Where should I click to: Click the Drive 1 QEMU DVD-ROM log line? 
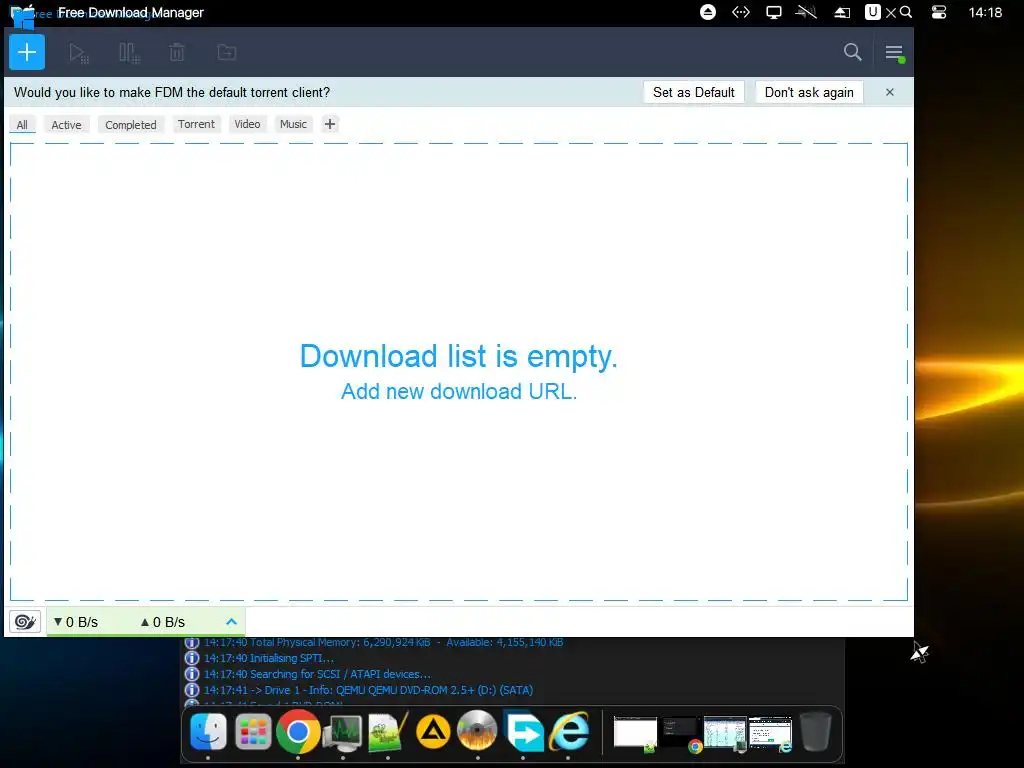pyautogui.click(x=368, y=690)
